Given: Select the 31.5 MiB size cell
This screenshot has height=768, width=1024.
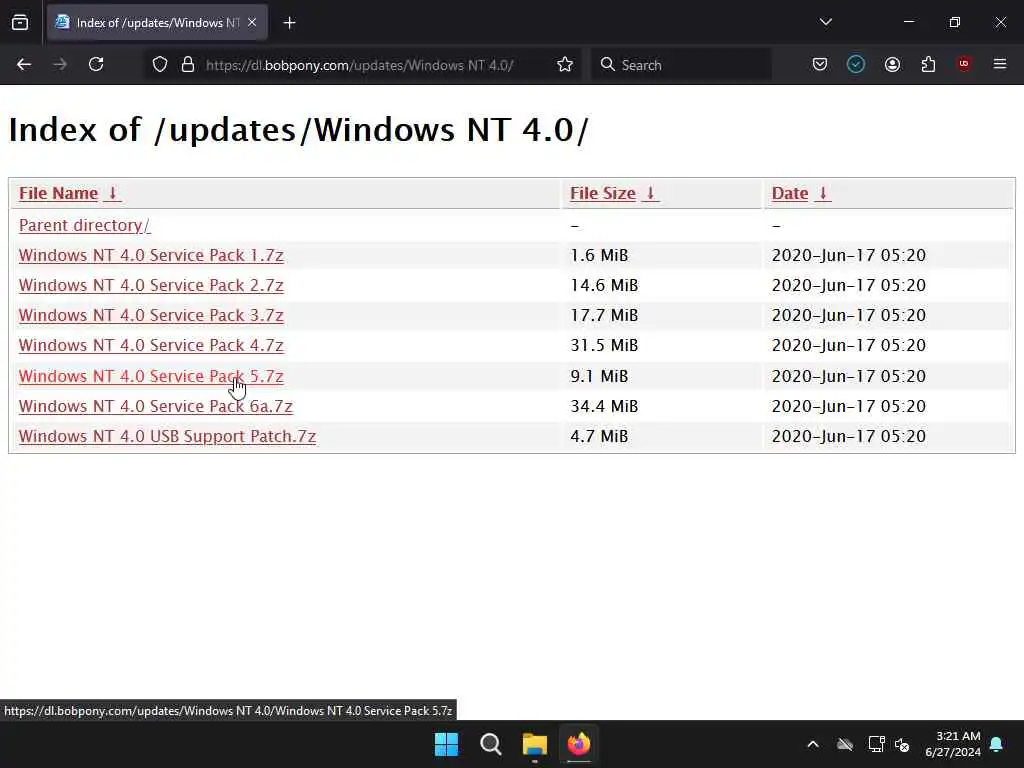Looking at the screenshot, I should (604, 345).
